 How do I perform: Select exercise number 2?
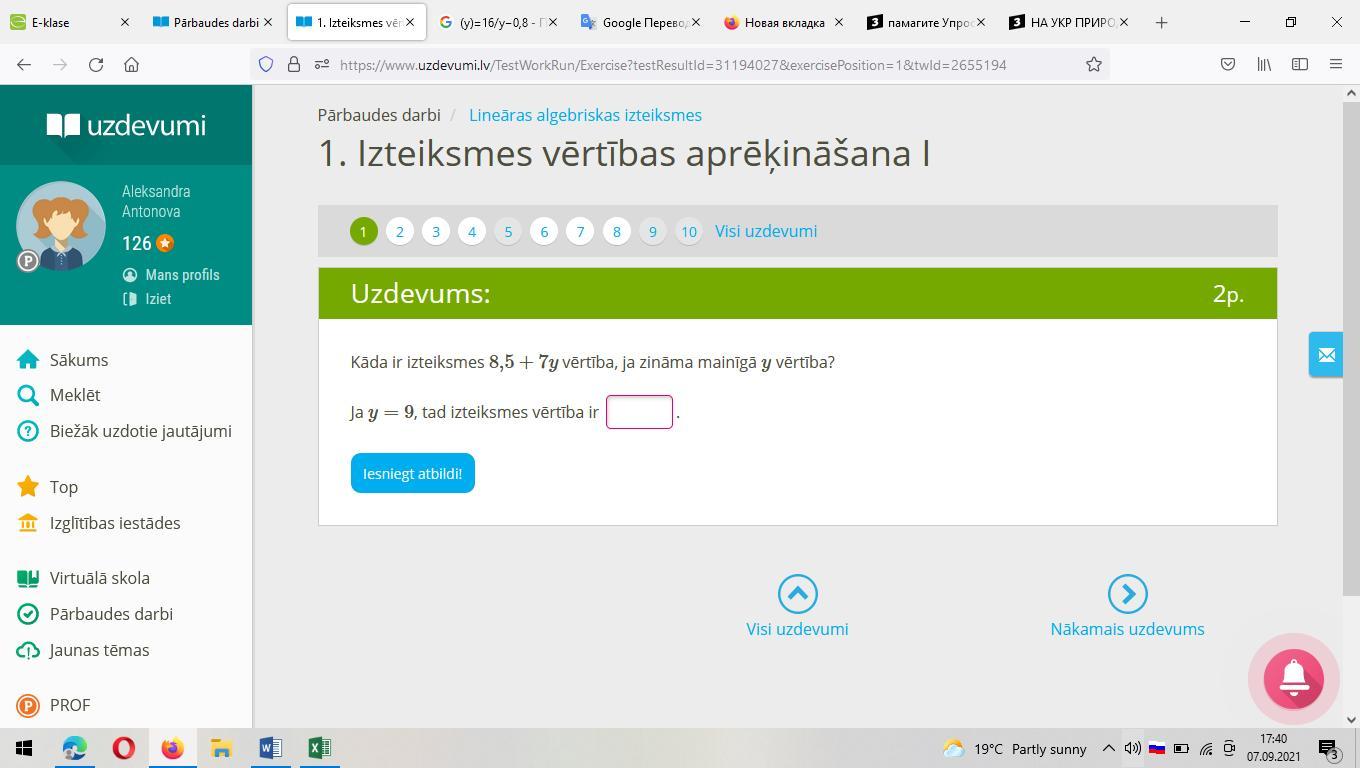(x=399, y=231)
